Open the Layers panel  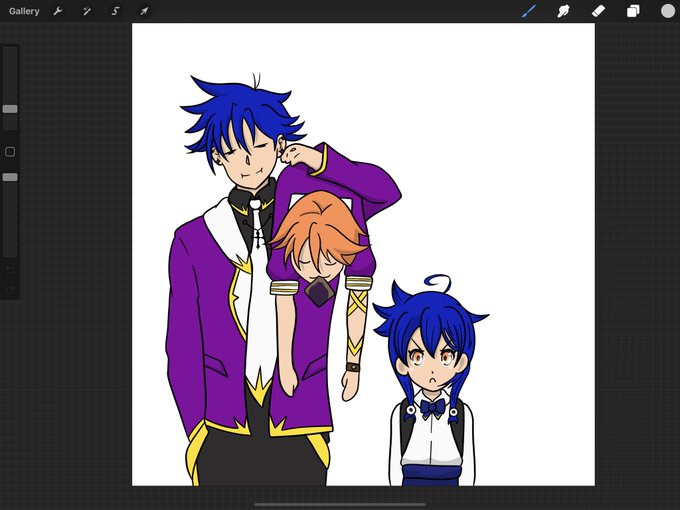coord(633,11)
